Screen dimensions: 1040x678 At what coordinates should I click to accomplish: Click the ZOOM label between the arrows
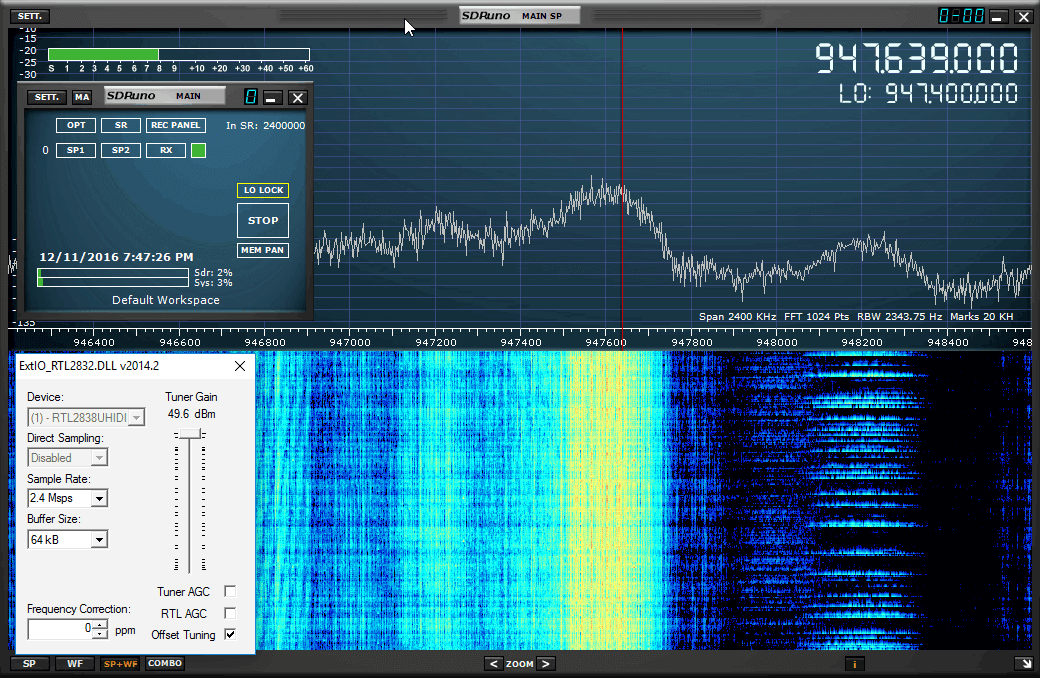tap(519, 664)
